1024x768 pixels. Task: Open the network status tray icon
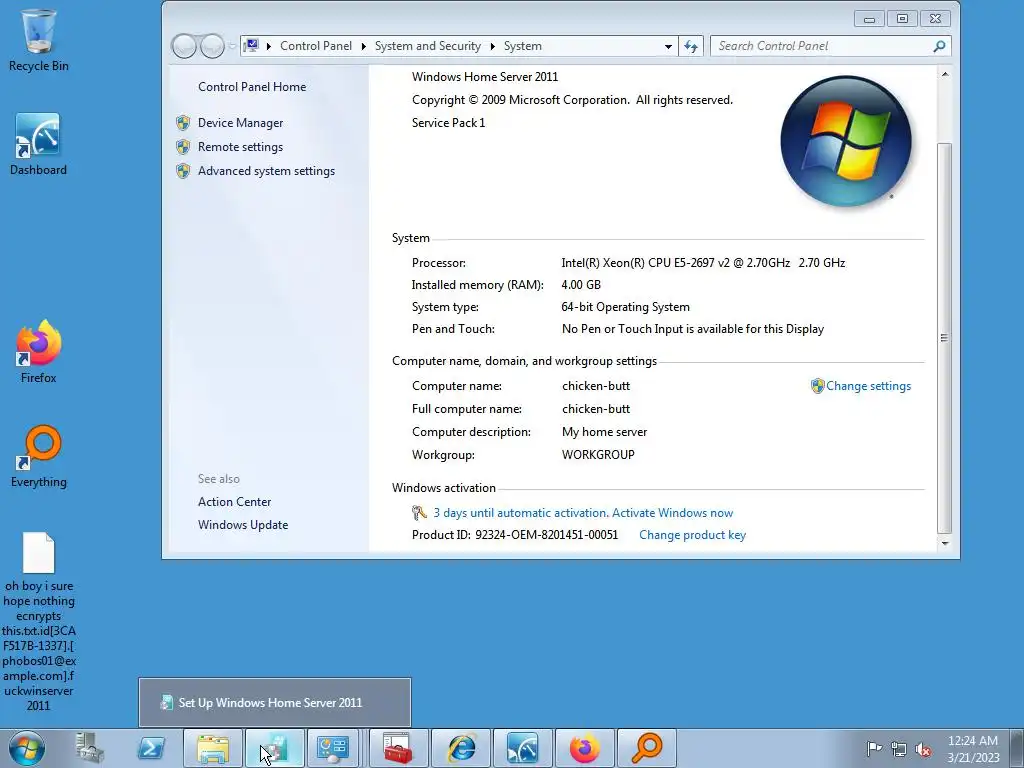899,749
